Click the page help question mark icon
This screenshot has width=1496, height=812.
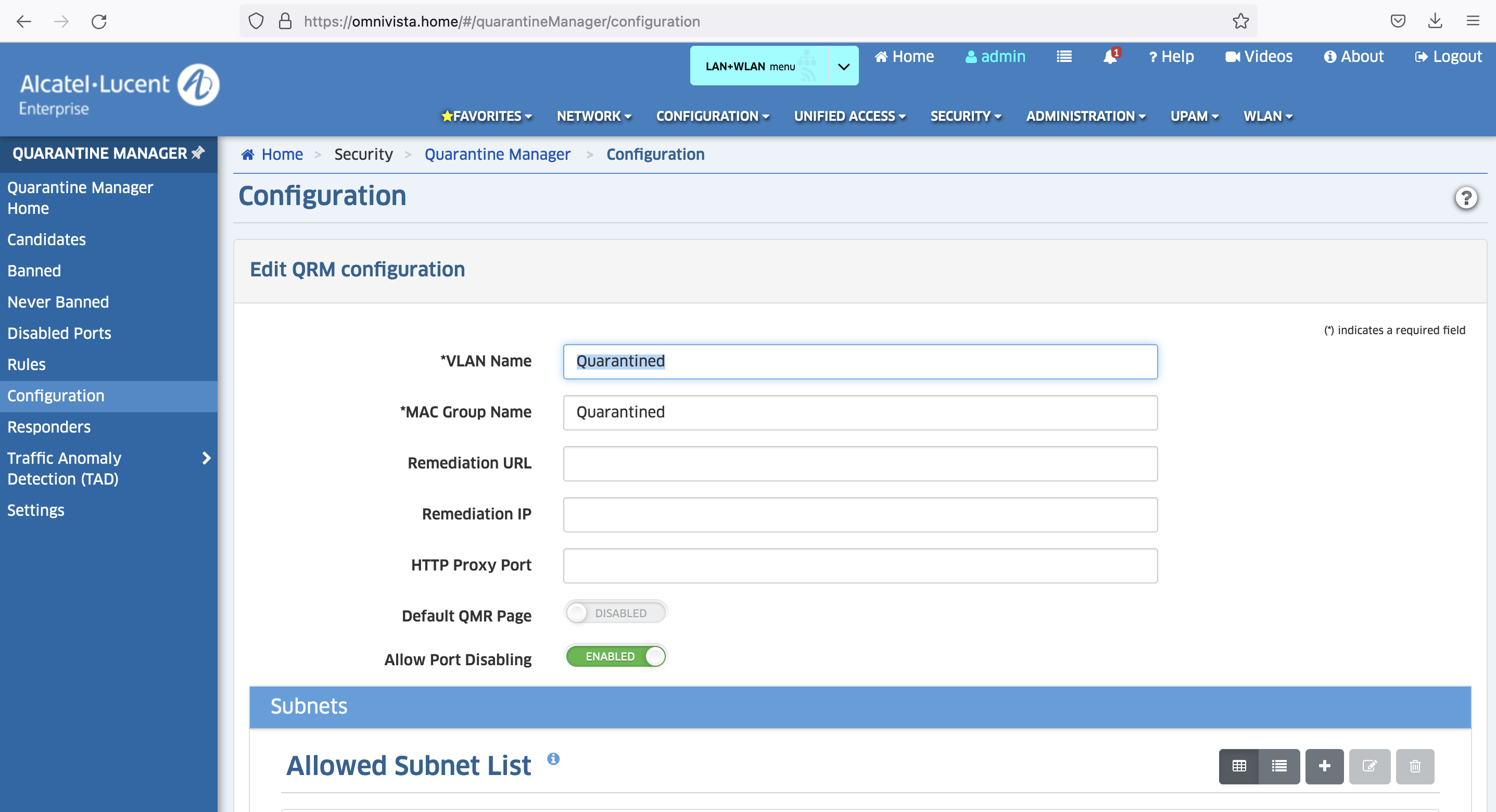click(x=1466, y=198)
